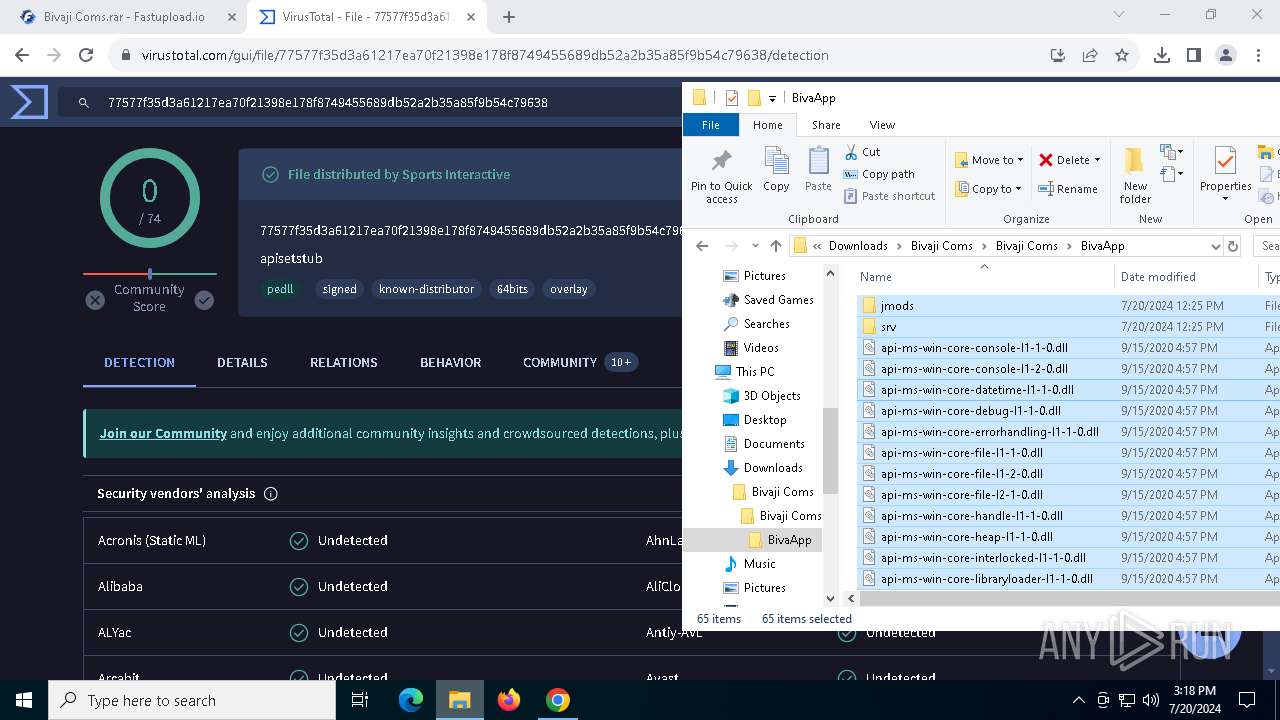1280x720 pixels.
Task: Click the Security vendors' analysis info icon
Action: coord(270,494)
